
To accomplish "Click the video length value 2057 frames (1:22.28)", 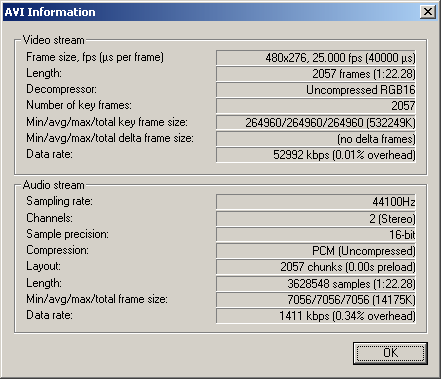I will tap(316, 74).
